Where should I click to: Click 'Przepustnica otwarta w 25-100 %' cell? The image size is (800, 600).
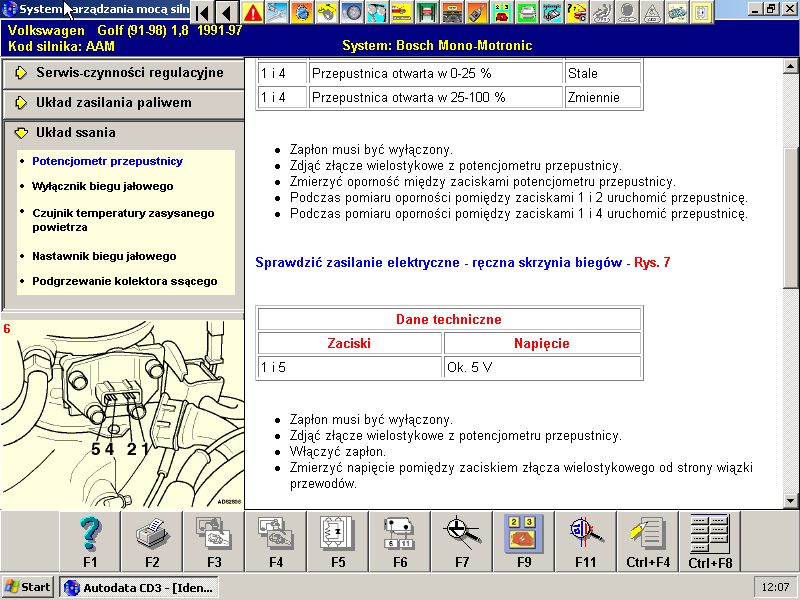(x=436, y=97)
